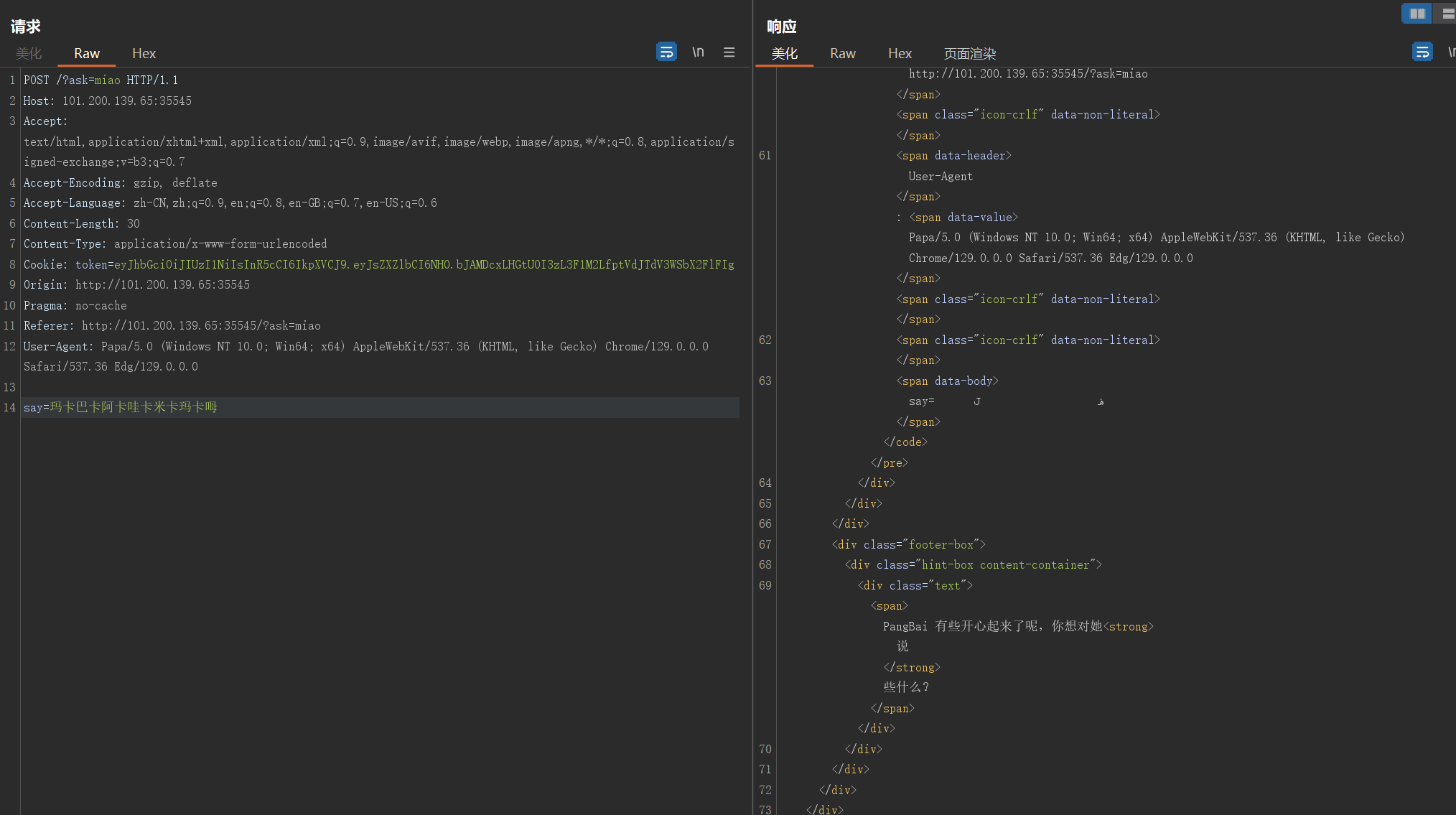Image resolution: width=1456 pixels, height=815 pixels.
Task: Open the request panel hamburger options menu
Action: [729, 52]
